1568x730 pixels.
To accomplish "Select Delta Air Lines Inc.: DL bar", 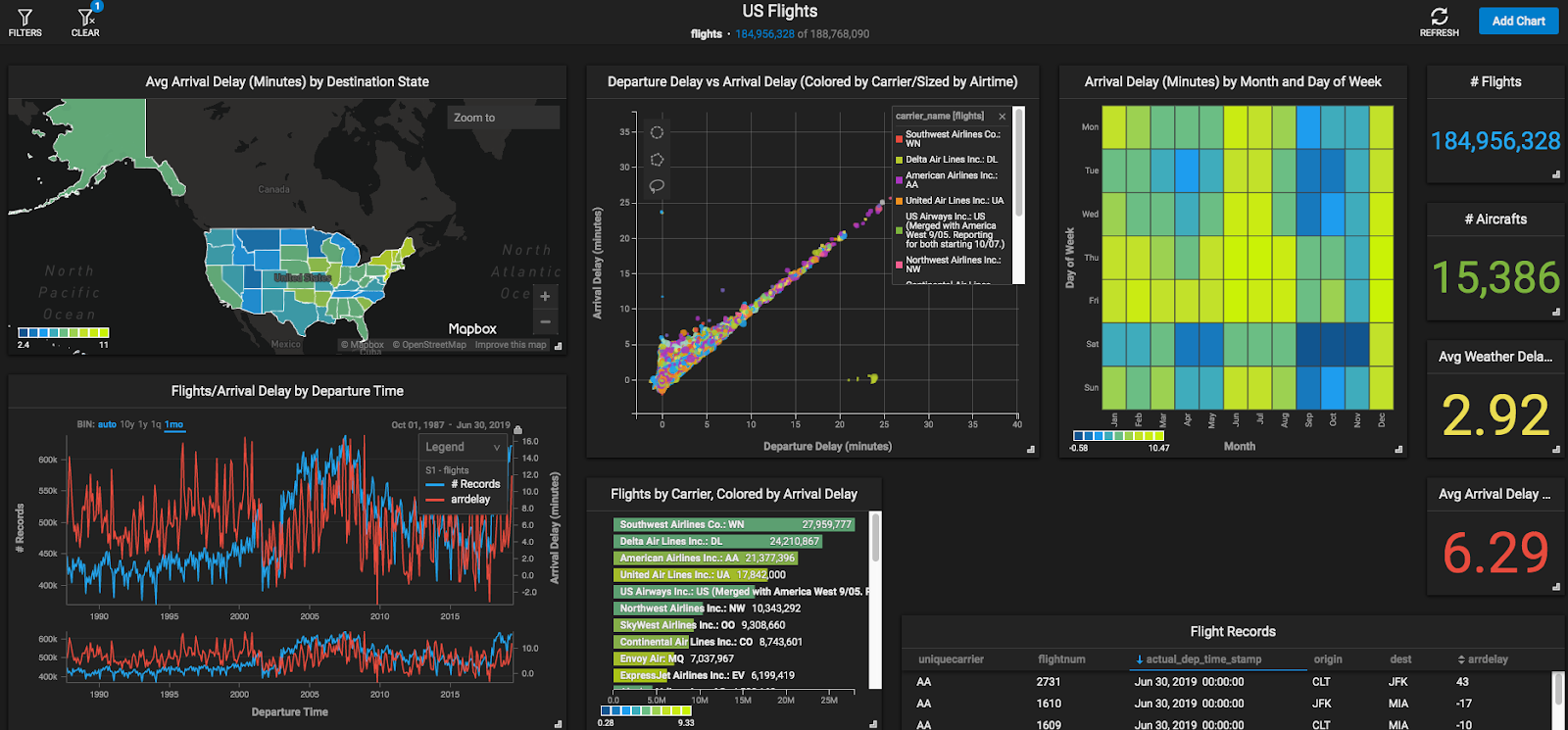I will pyautogui.click(x=718, y=542).
